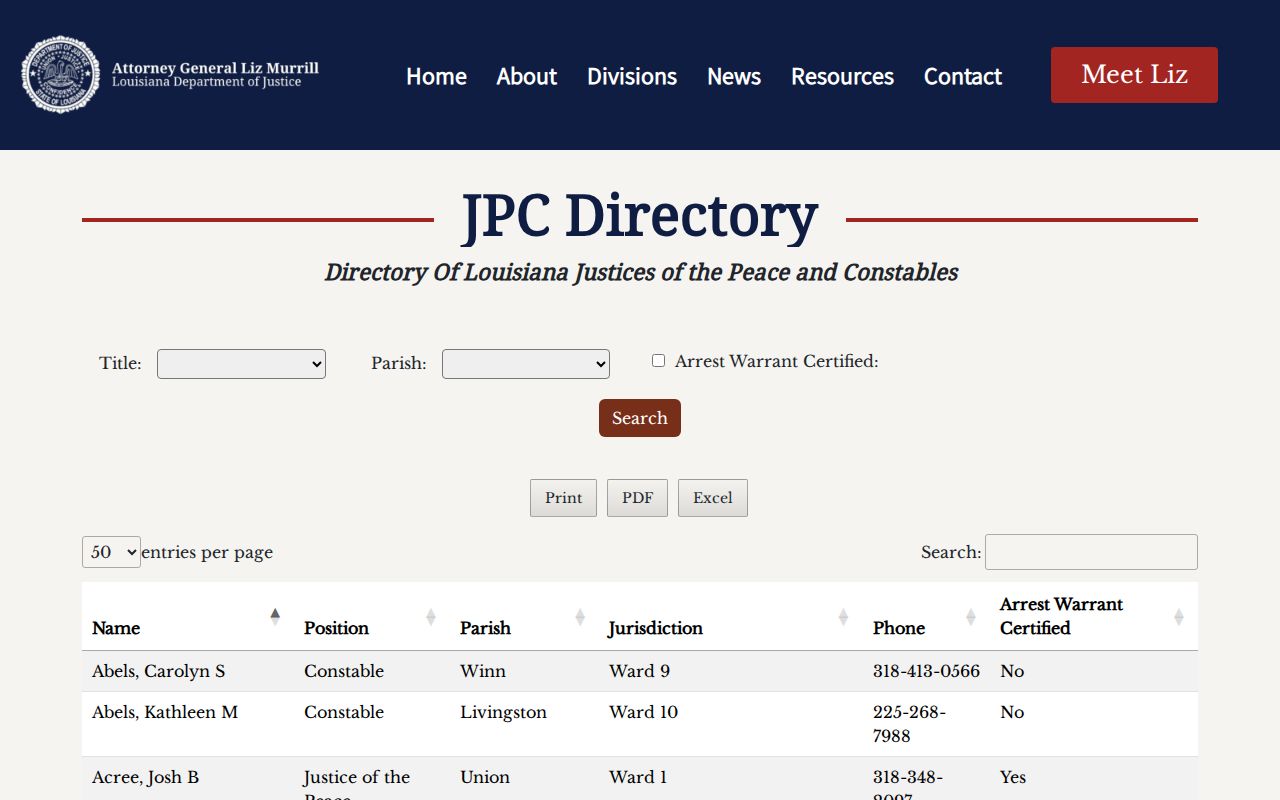Screen dimensions: 1280x800
Task: Open the News menu item
Action: pyautogui.click(x=734, y=76)
